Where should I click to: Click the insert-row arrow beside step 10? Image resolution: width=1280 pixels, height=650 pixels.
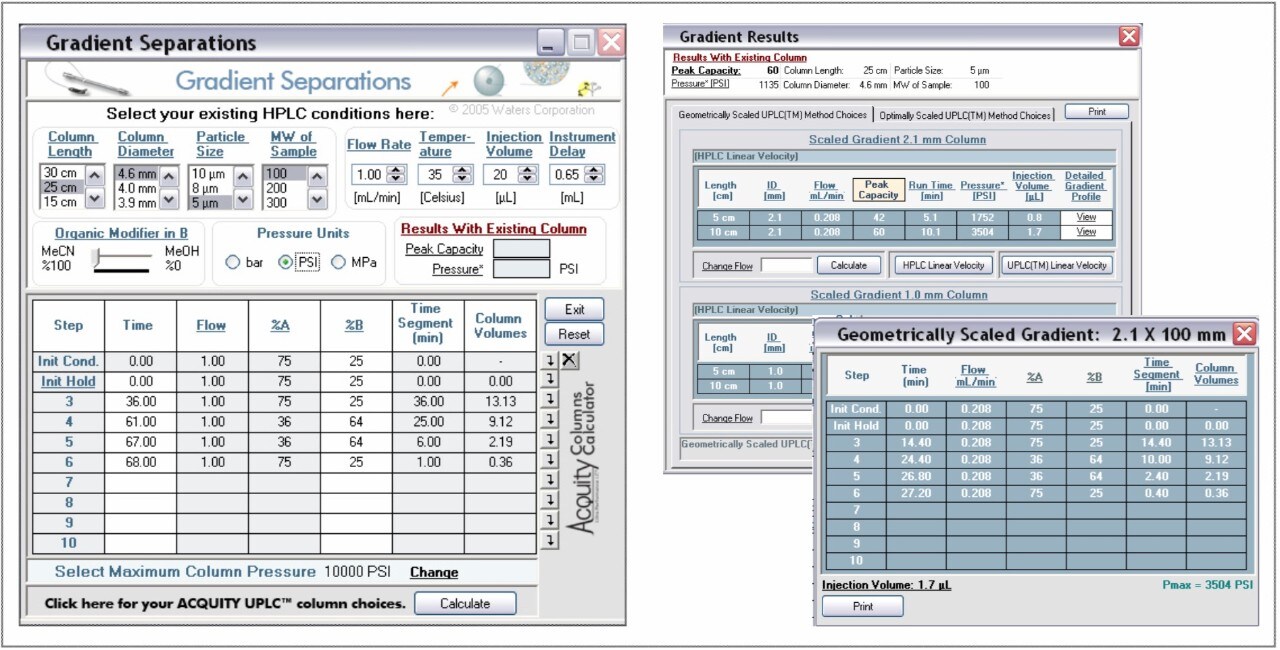pos(550,542)
